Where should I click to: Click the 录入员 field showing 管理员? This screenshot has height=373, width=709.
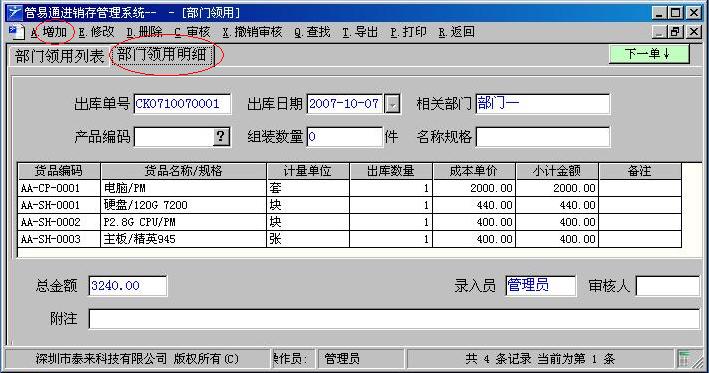coord(540,286)
